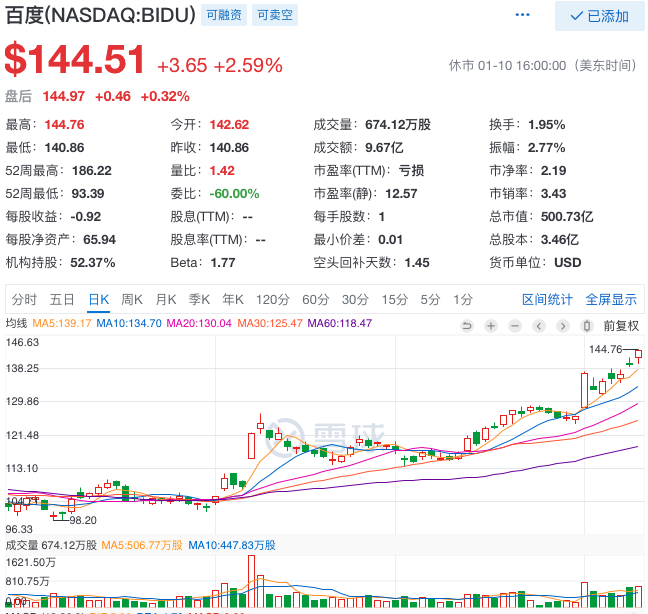Click the 每股净资产 value 65.94
Image resolution: width=648 pixels, height=614 pixels.
[x=100, y=239]
